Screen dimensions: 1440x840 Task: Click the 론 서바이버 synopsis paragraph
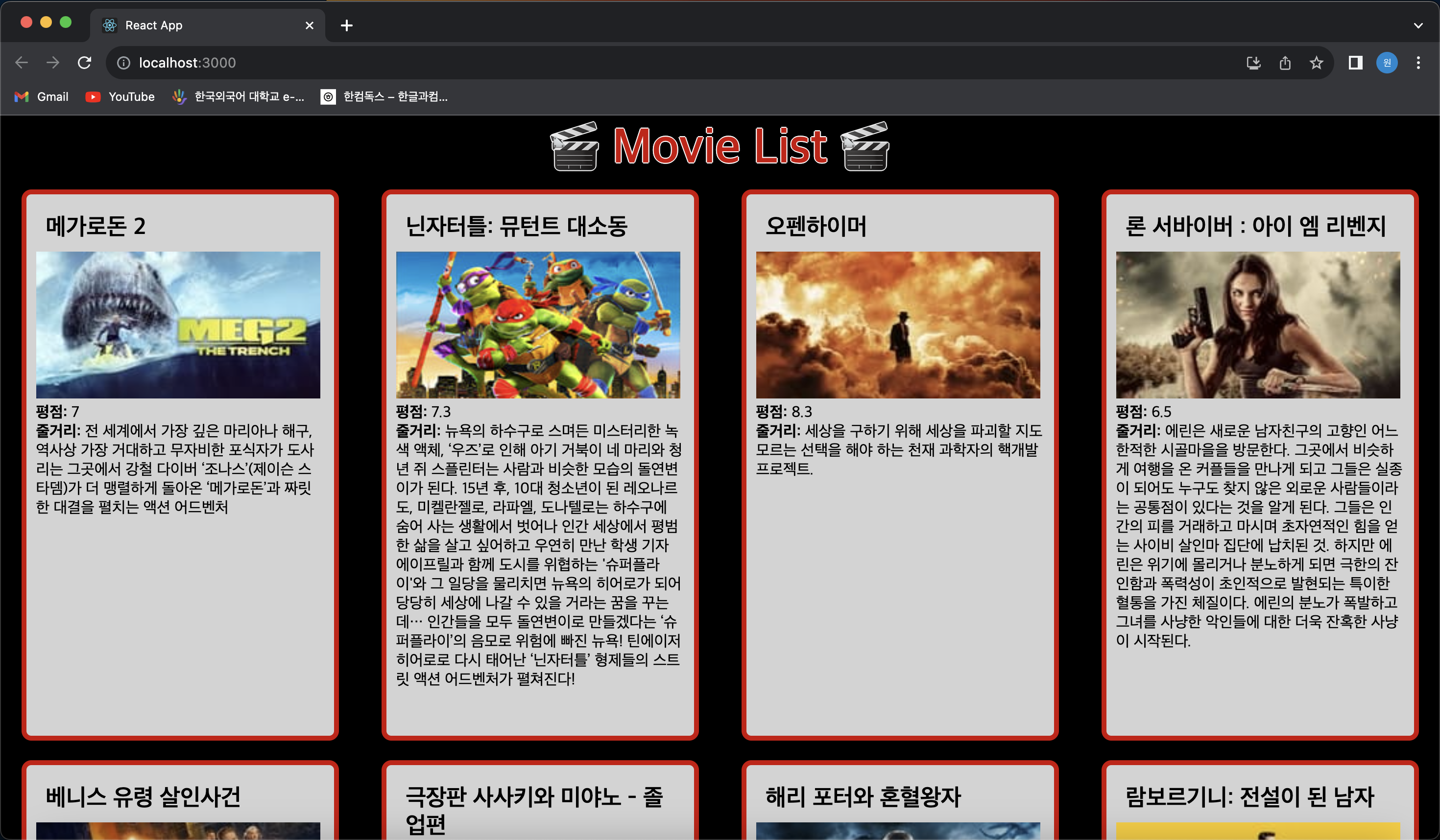[x=1259, y=535]
